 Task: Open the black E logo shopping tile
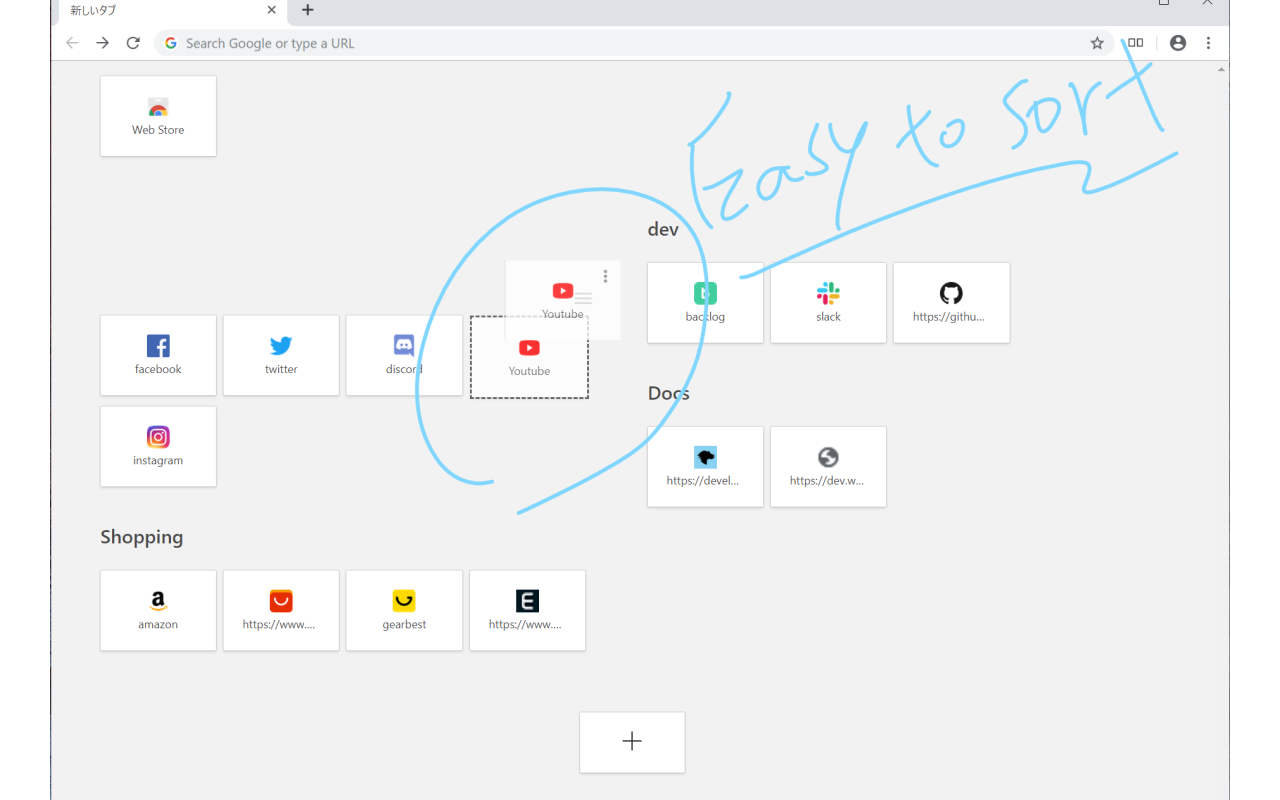[527, 610]
